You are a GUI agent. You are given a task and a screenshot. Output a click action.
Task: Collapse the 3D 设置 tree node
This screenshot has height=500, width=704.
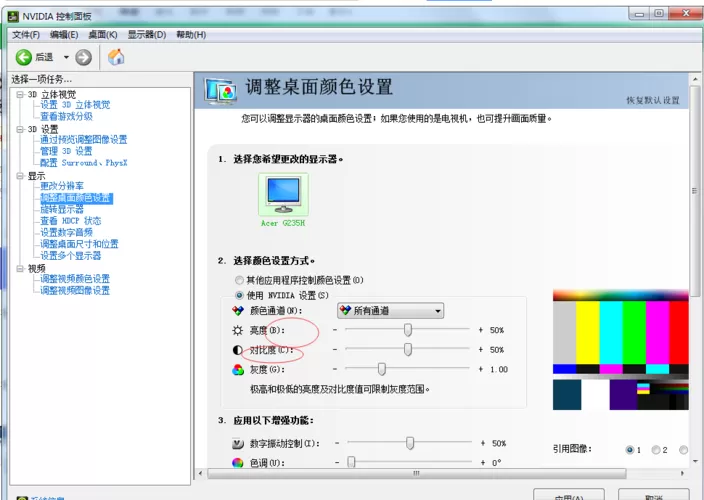click(20, 129)
